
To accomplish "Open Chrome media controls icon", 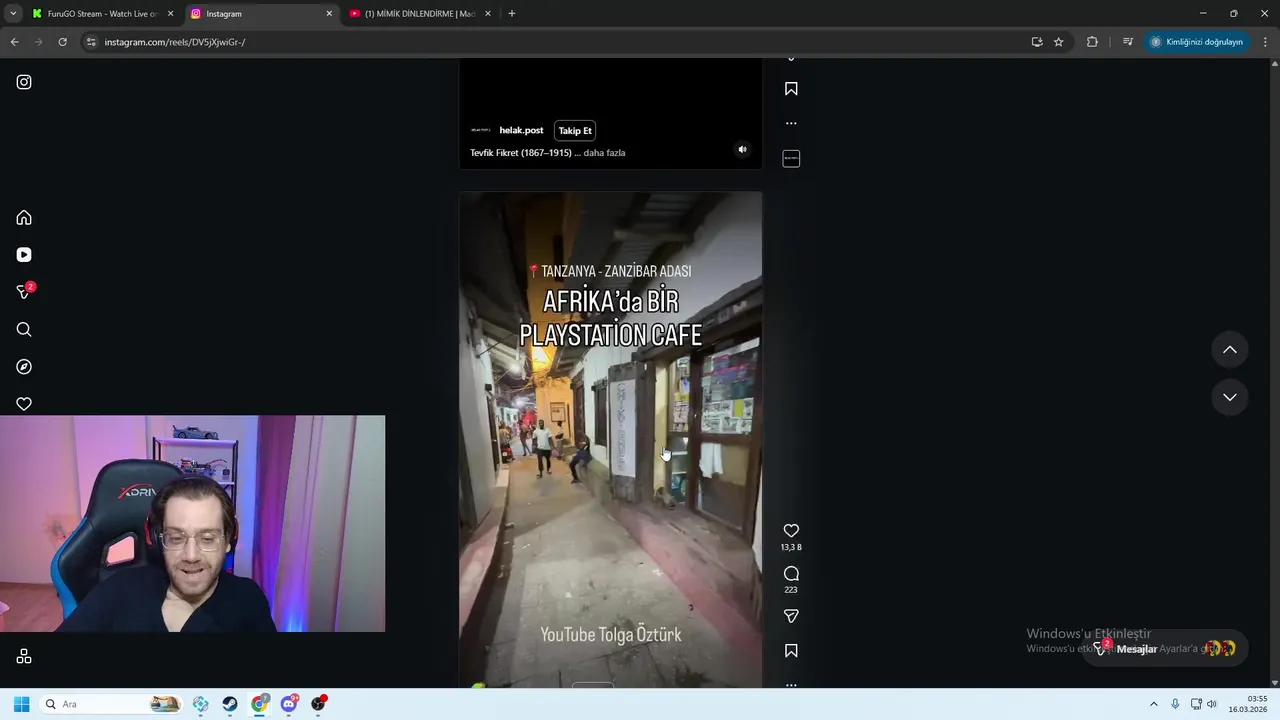I will click(1128, 42).
